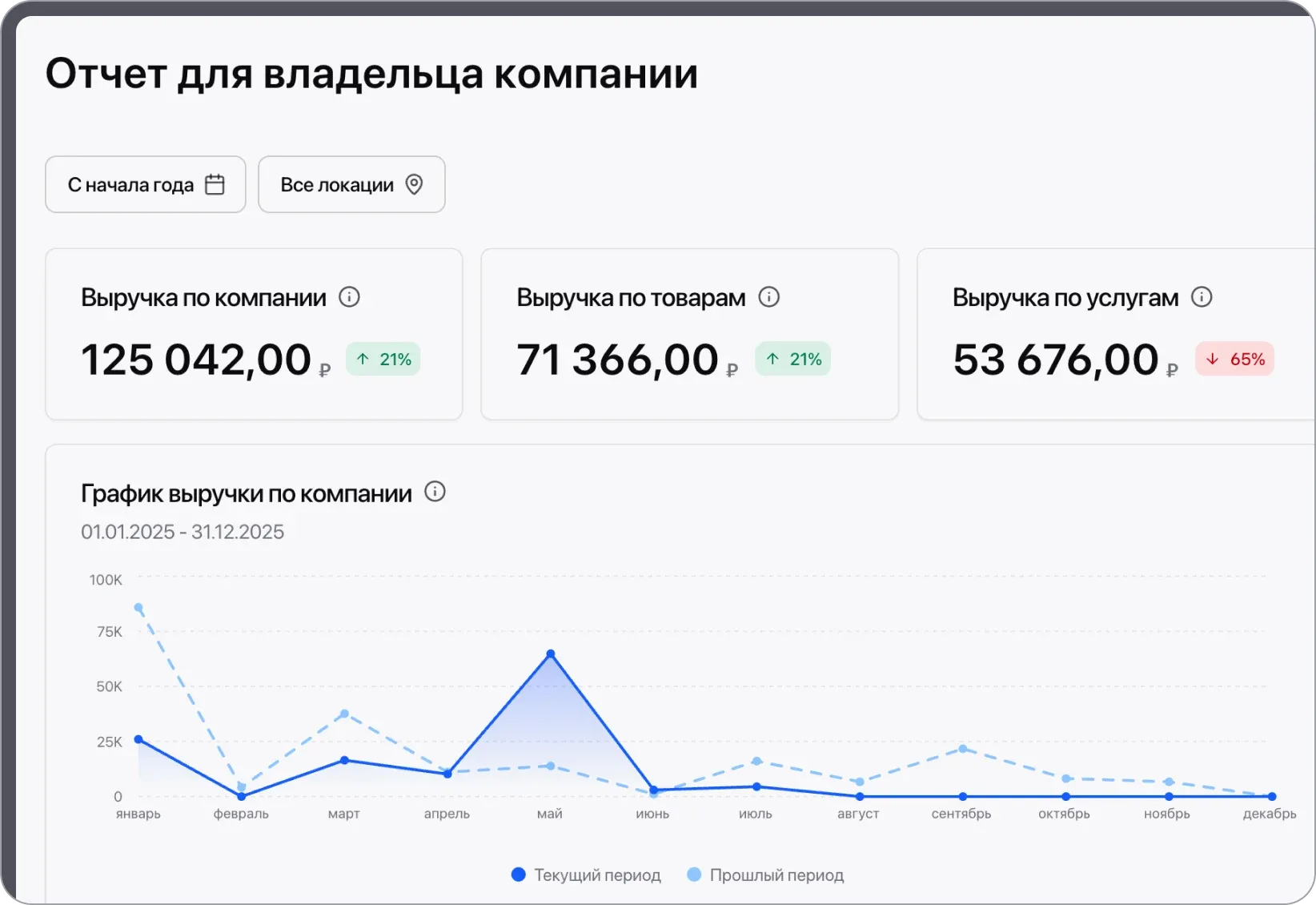
Task: Click the current period point at апрель
Action: [x=447, y=774]
